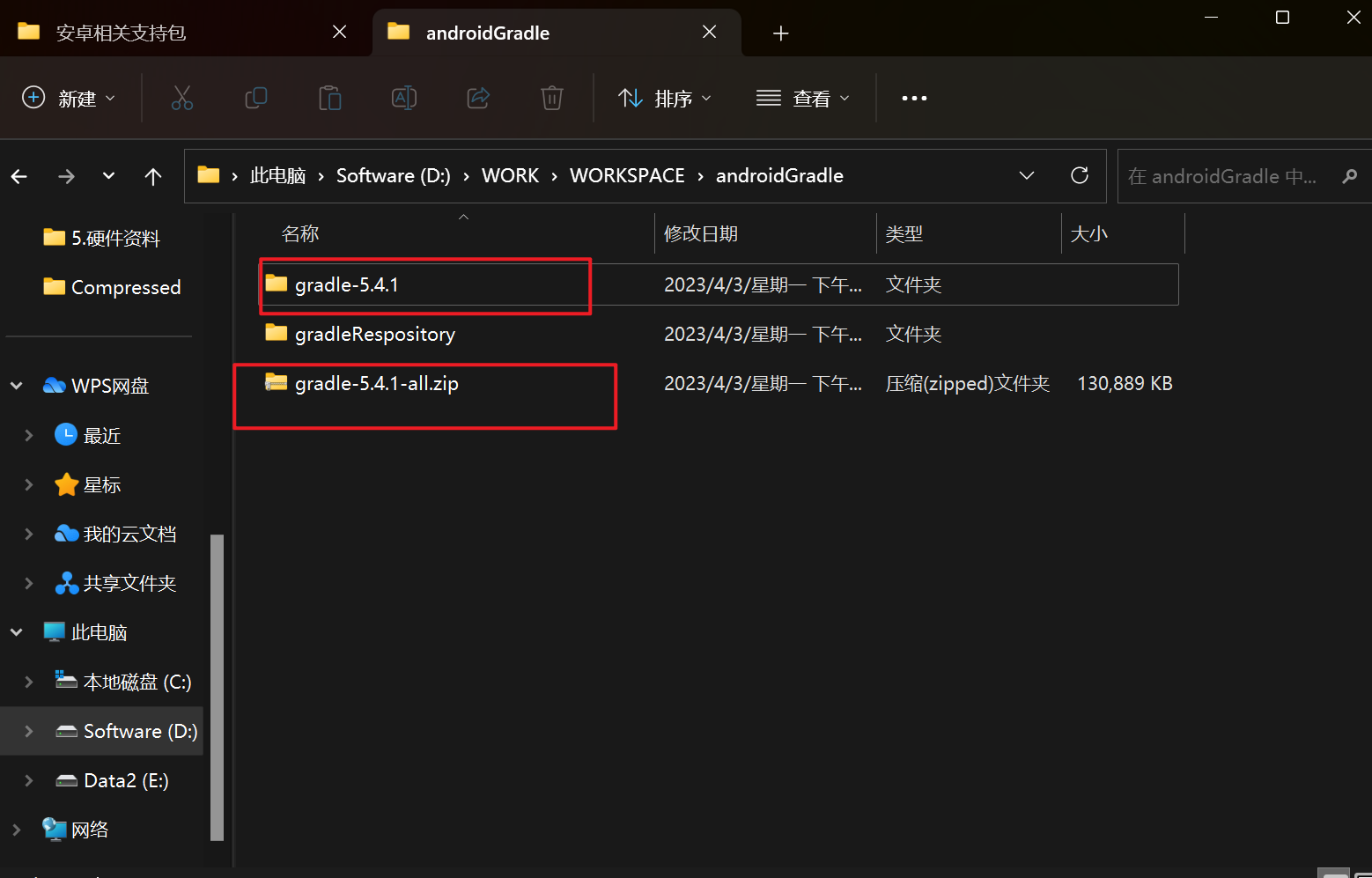Click WORK in the address breadcrumb

(x=510, y=175)
